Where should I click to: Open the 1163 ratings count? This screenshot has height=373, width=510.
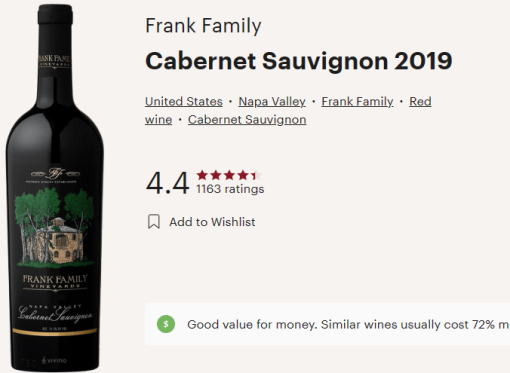[x=230, y=189]
